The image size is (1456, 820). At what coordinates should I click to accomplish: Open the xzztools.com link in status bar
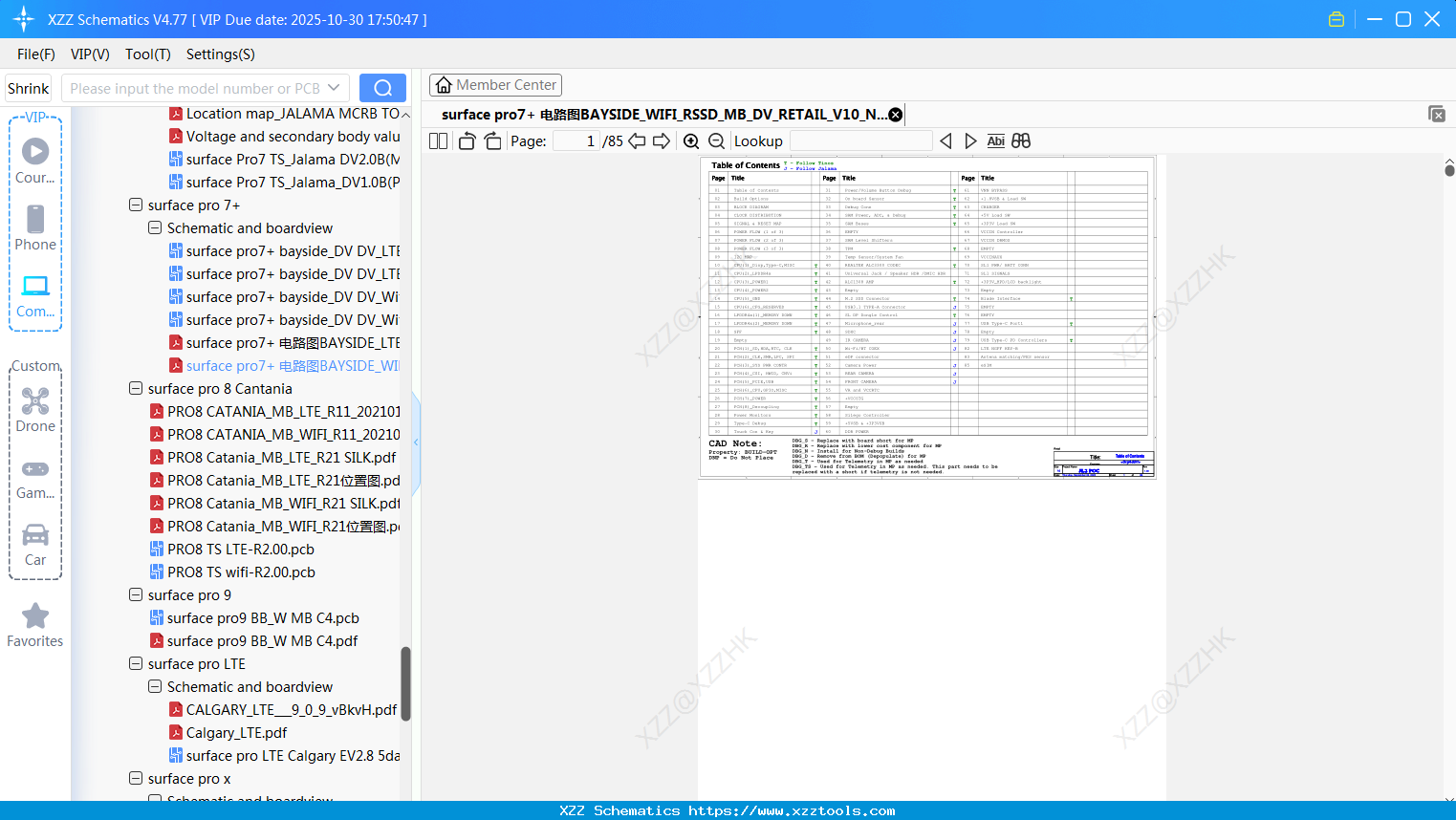pyautogui.click(x=792, y=810)
